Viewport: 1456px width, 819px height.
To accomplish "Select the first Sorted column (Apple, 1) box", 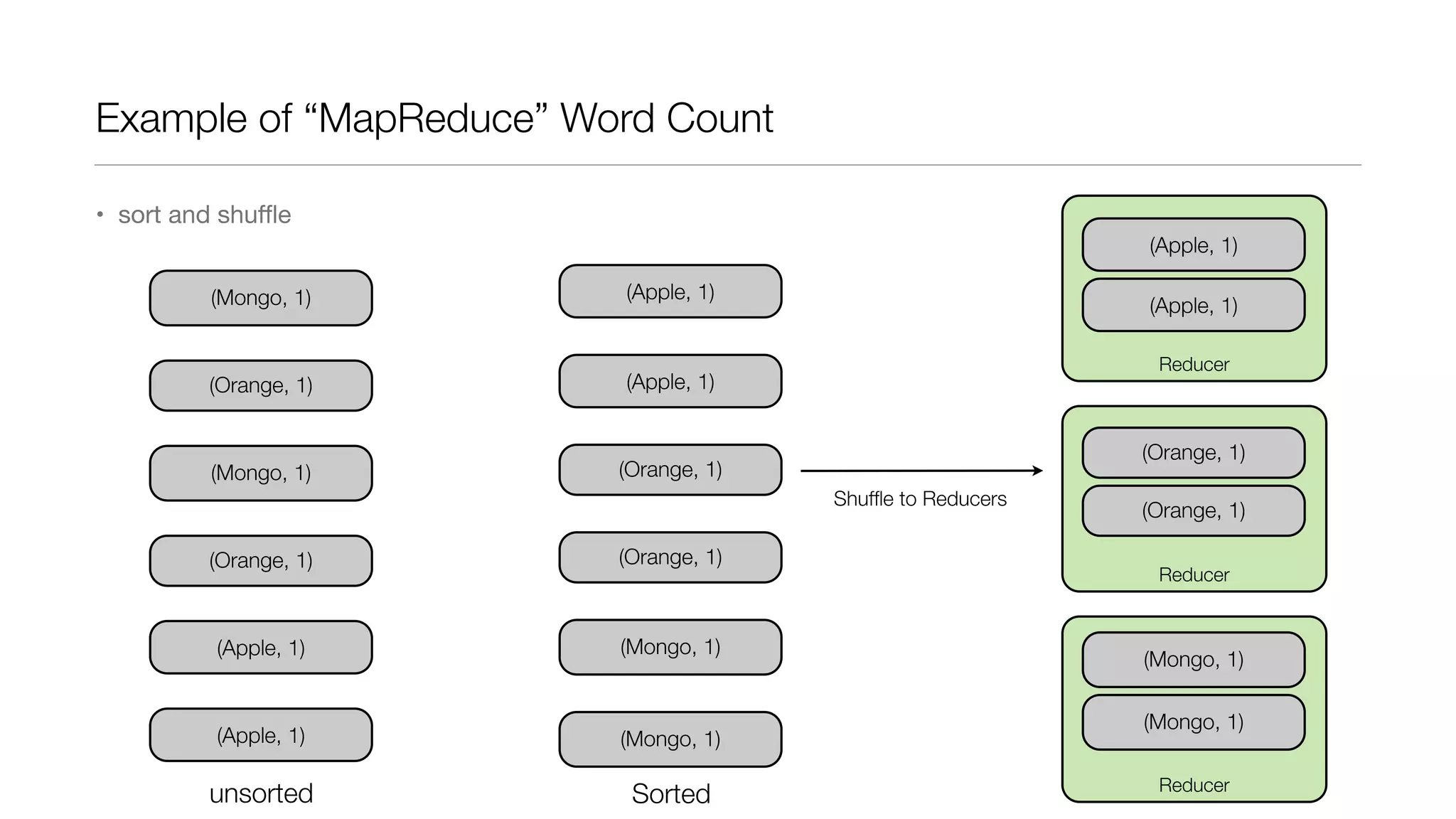I will [670, 291].
